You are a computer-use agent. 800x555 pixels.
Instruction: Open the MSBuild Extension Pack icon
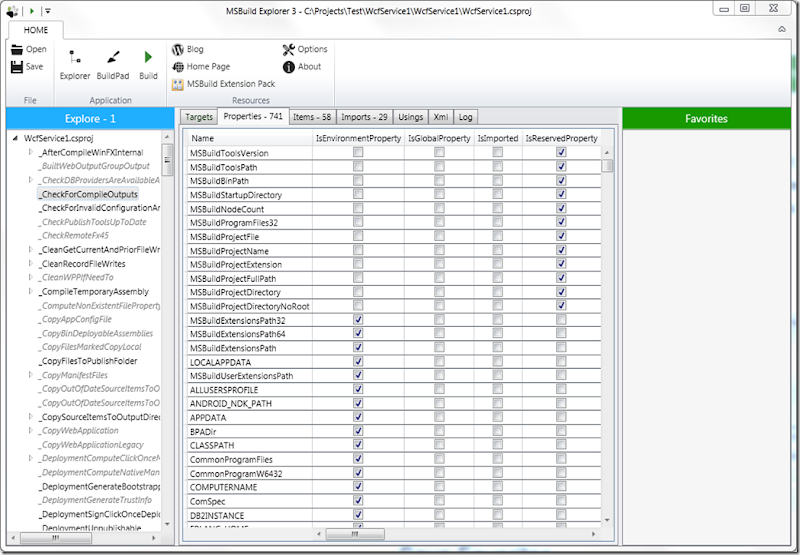pyautogui.click(x=178, y=84)
